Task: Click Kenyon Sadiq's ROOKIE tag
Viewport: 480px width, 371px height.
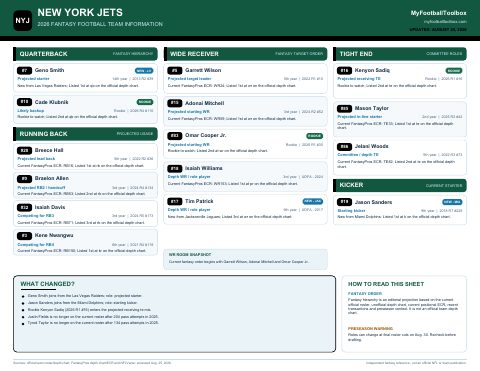Action: [454, 71]
